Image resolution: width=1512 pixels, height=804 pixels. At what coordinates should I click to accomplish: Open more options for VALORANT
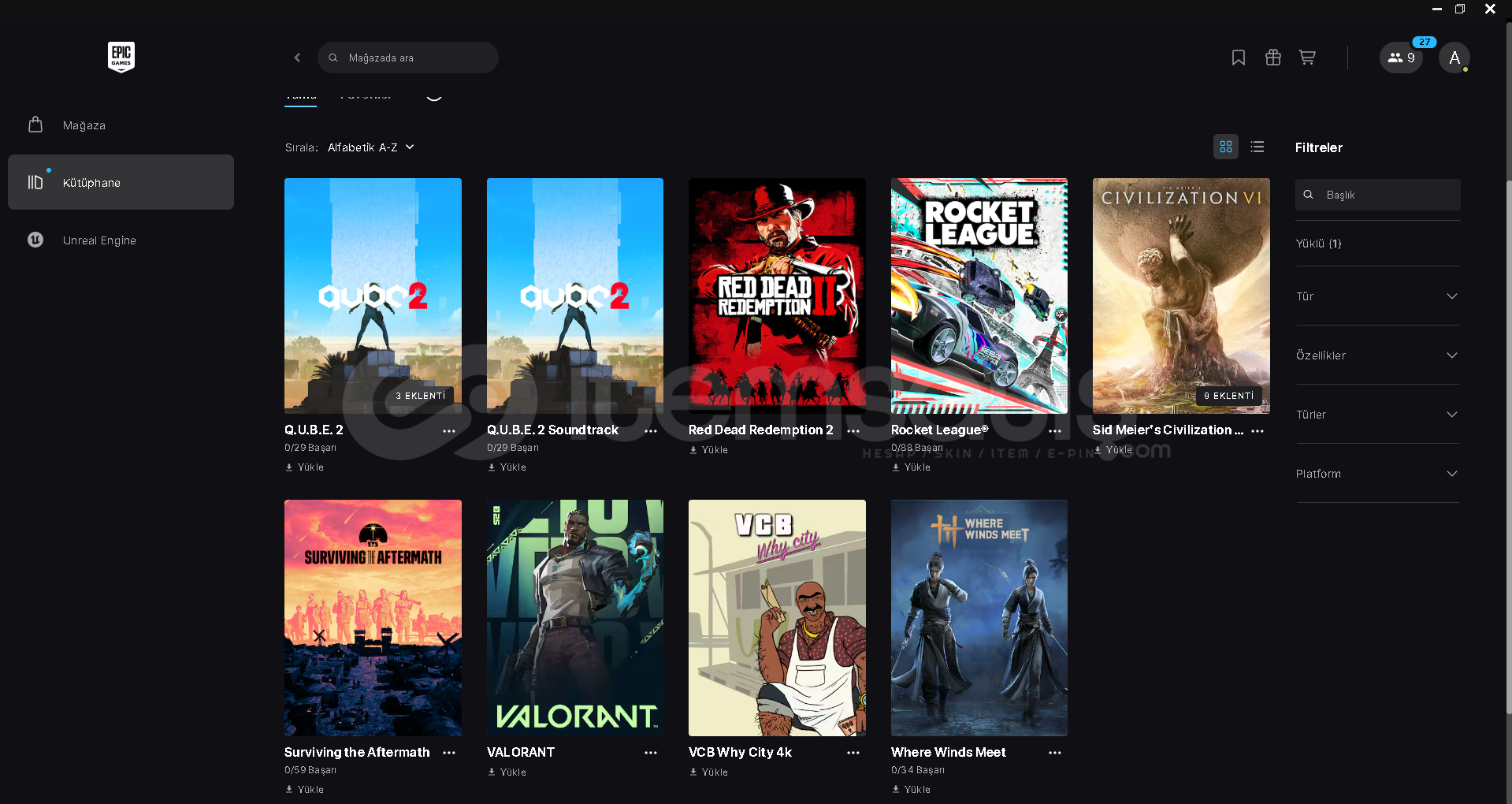pos(651,753)
